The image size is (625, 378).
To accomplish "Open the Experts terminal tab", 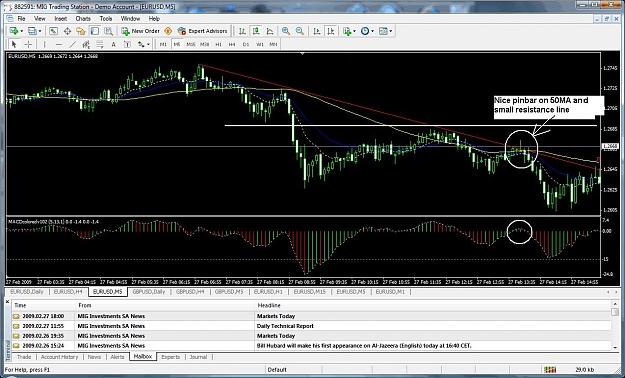I will (x=171, y=357).
